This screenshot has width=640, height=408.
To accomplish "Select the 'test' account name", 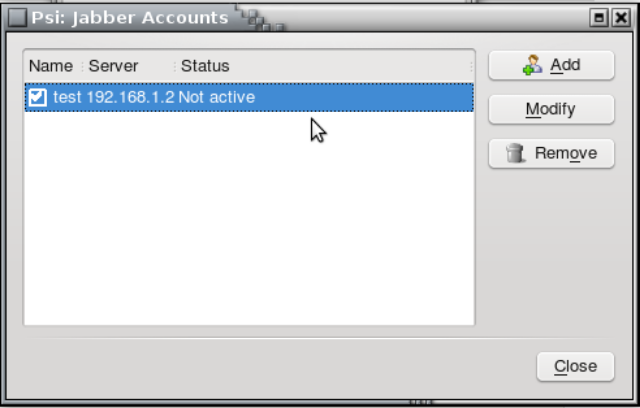I will (67, 98).
